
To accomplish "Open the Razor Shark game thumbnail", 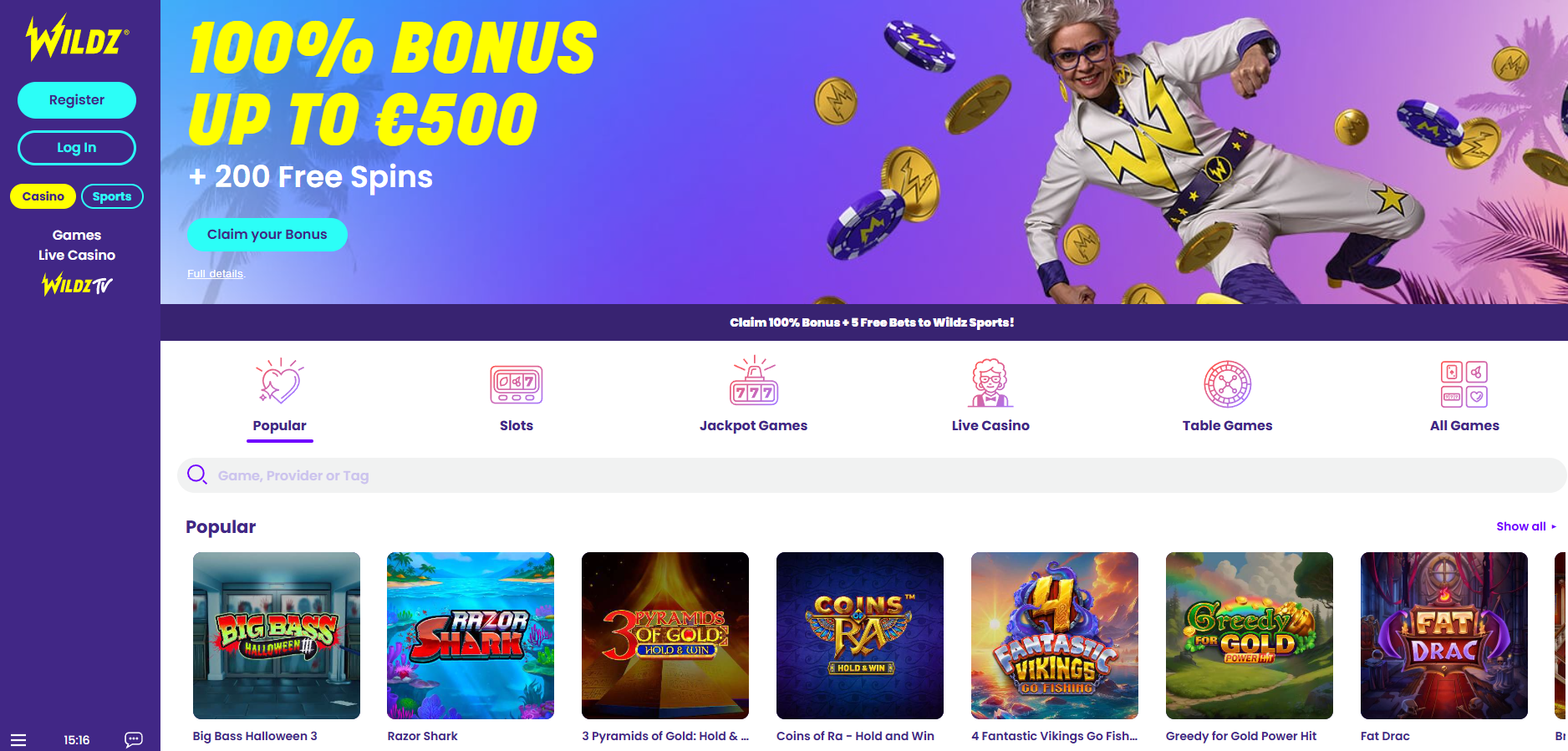I will (471, 636).
